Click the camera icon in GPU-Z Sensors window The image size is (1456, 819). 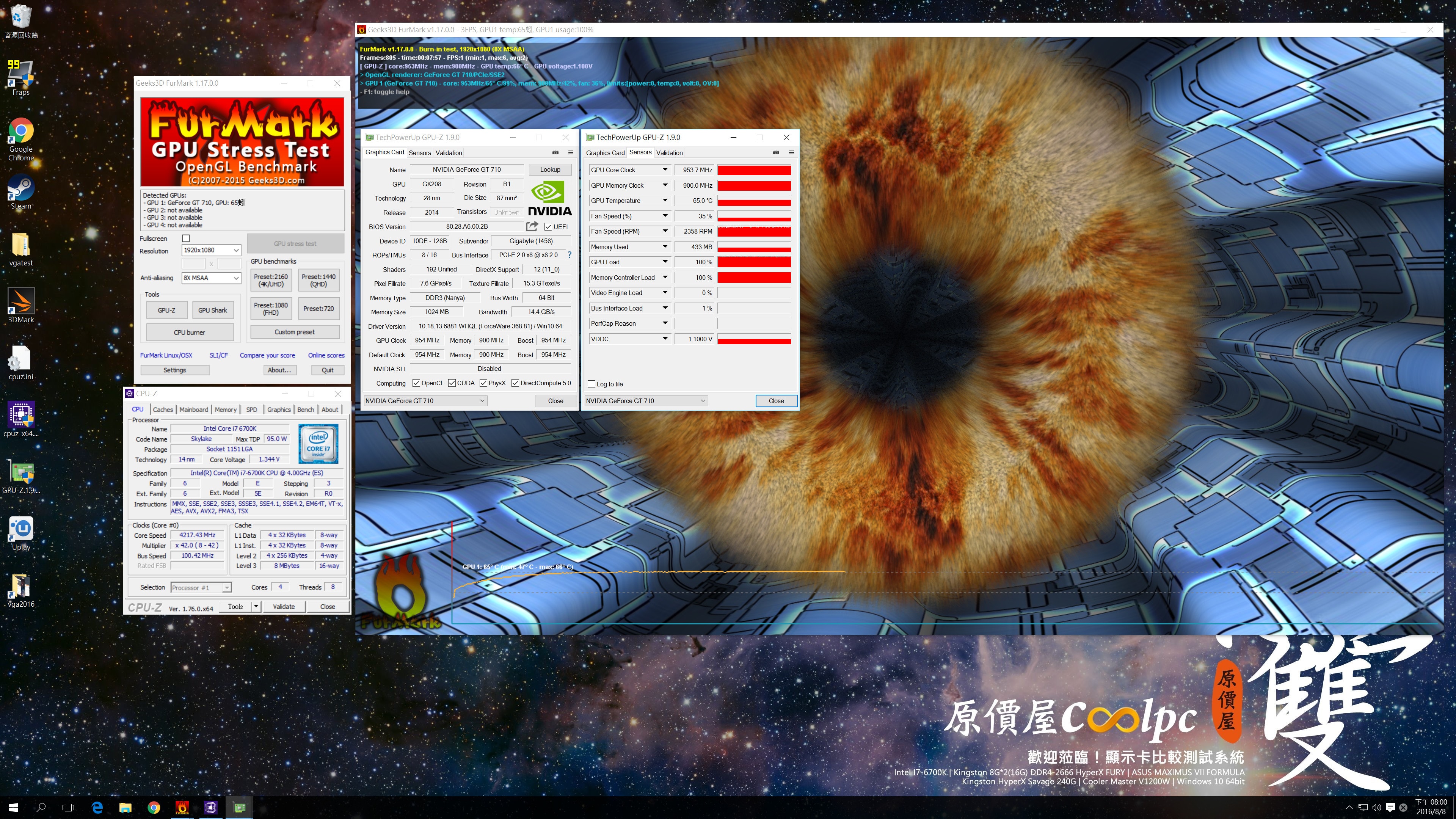776,152
